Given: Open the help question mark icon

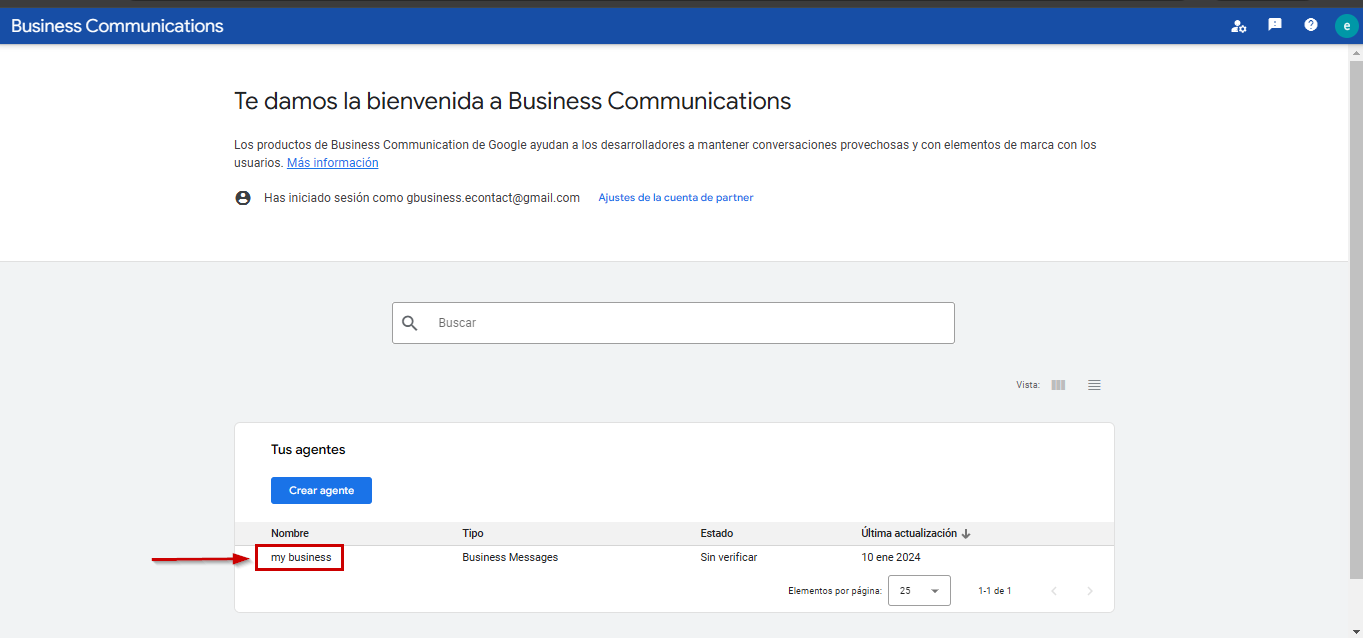Looking at the screenshot, I should point(1311,25).
